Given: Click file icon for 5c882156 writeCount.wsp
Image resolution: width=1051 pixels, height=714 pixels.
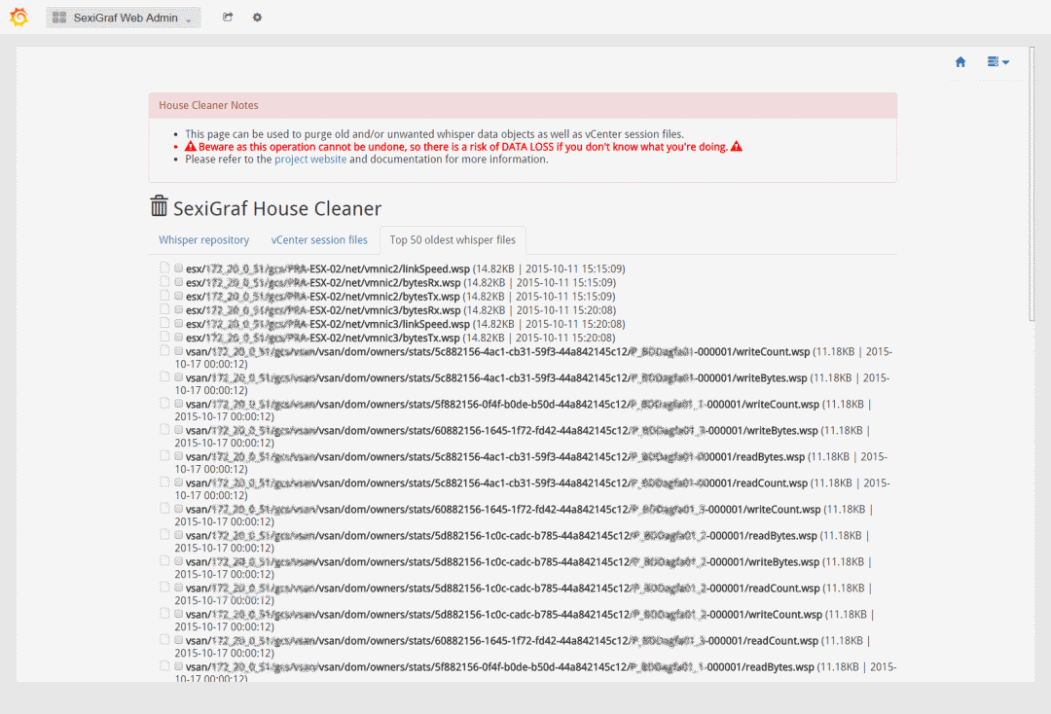Looking at the screenshot, I should [x=165, y=351].
